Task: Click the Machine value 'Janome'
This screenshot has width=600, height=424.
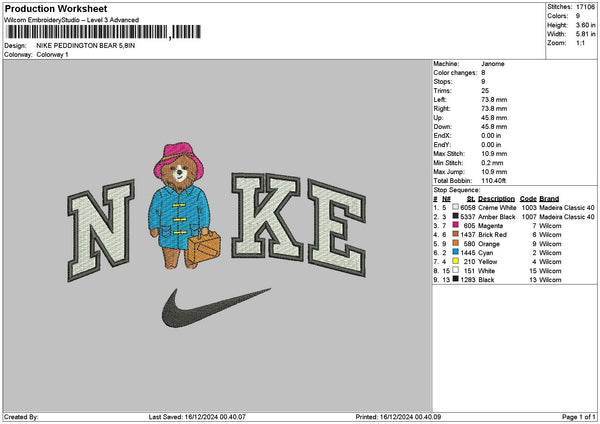Action: pos(492,64)
